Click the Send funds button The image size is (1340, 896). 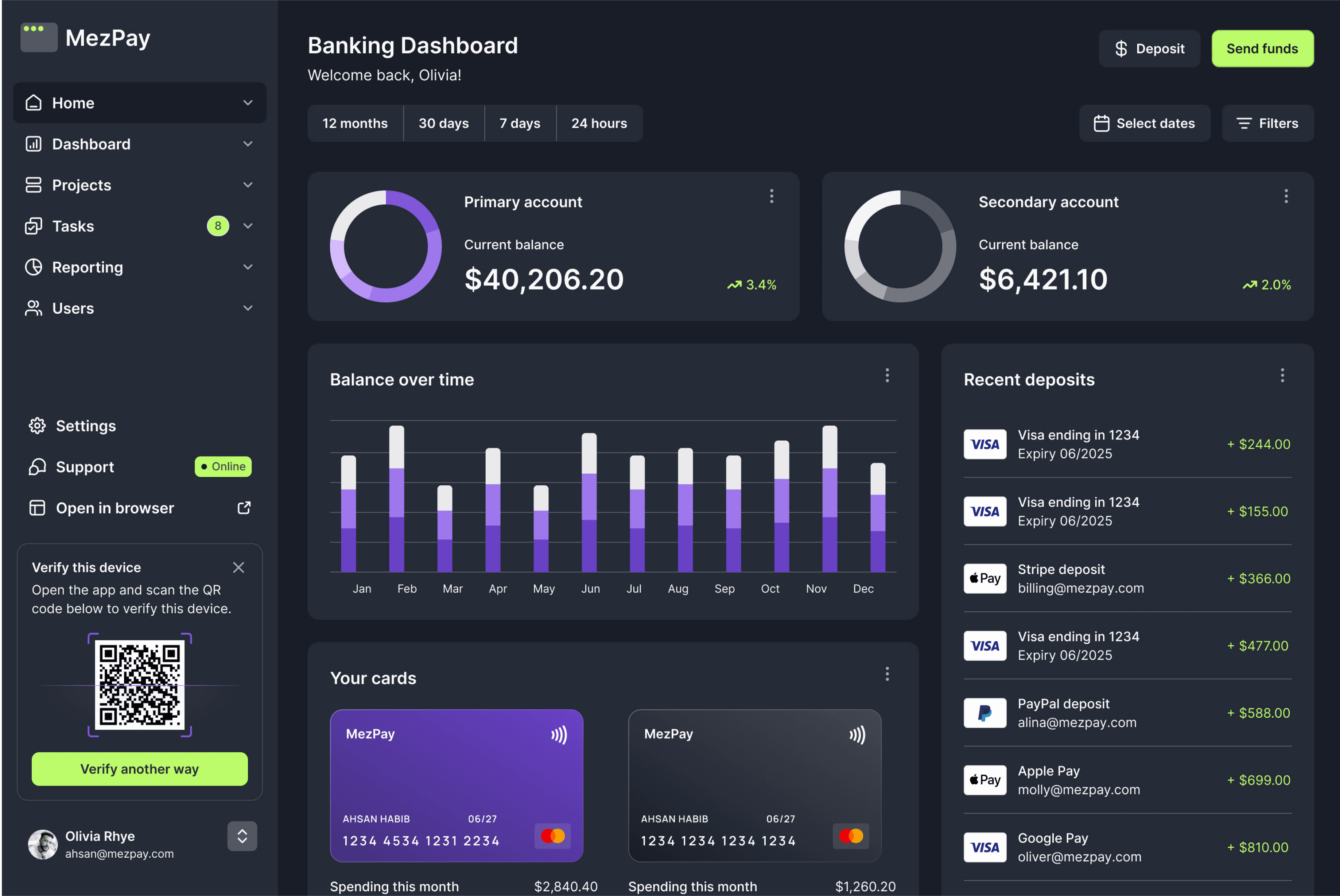[x=1262, y=49]
